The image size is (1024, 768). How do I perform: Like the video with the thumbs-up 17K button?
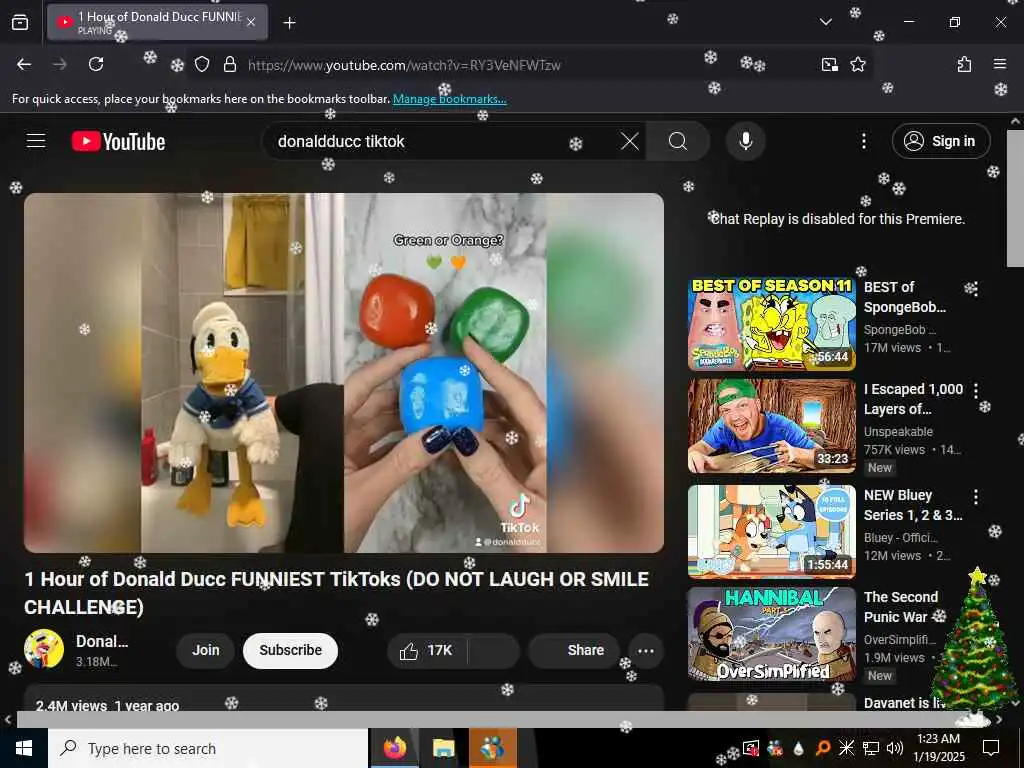[426, 650]
